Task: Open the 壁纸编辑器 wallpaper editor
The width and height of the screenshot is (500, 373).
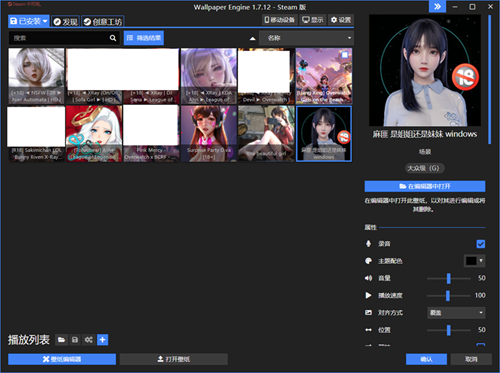Action: 62,359
